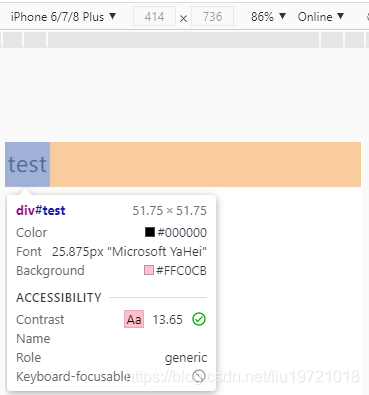Viewport: 369px width, 395px height.
Task: Click the wide center segment of breakpoint bar
Action: pyautogui.click(x=184, y=40)
